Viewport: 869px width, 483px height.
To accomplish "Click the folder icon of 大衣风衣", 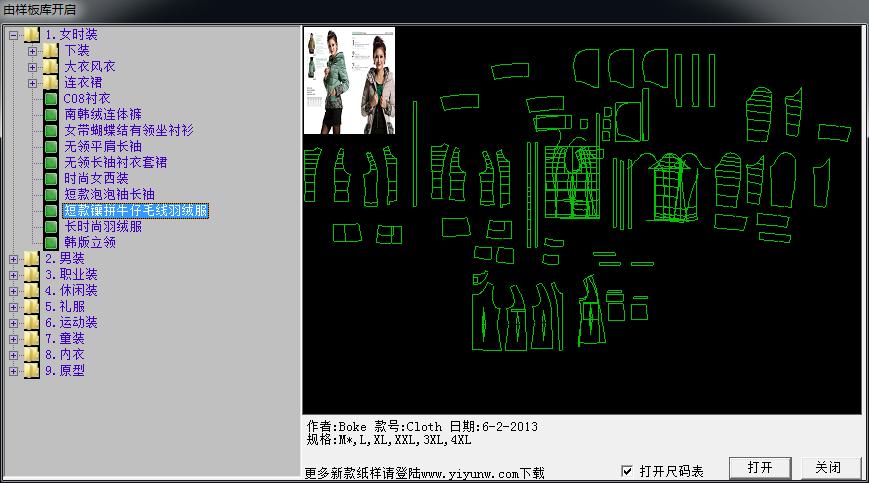I will (x=51, y=67).
